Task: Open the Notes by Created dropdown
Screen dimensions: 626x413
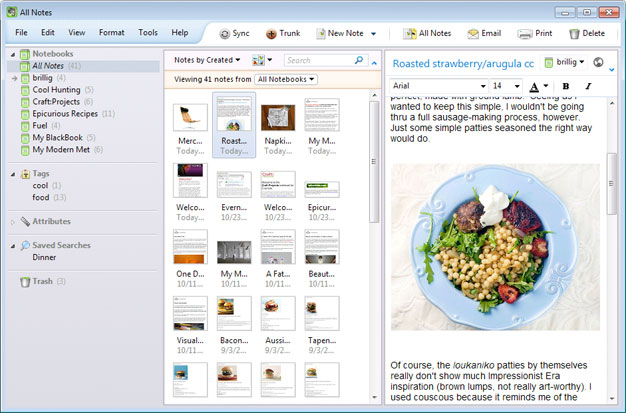Action: (x=206, y=60)
